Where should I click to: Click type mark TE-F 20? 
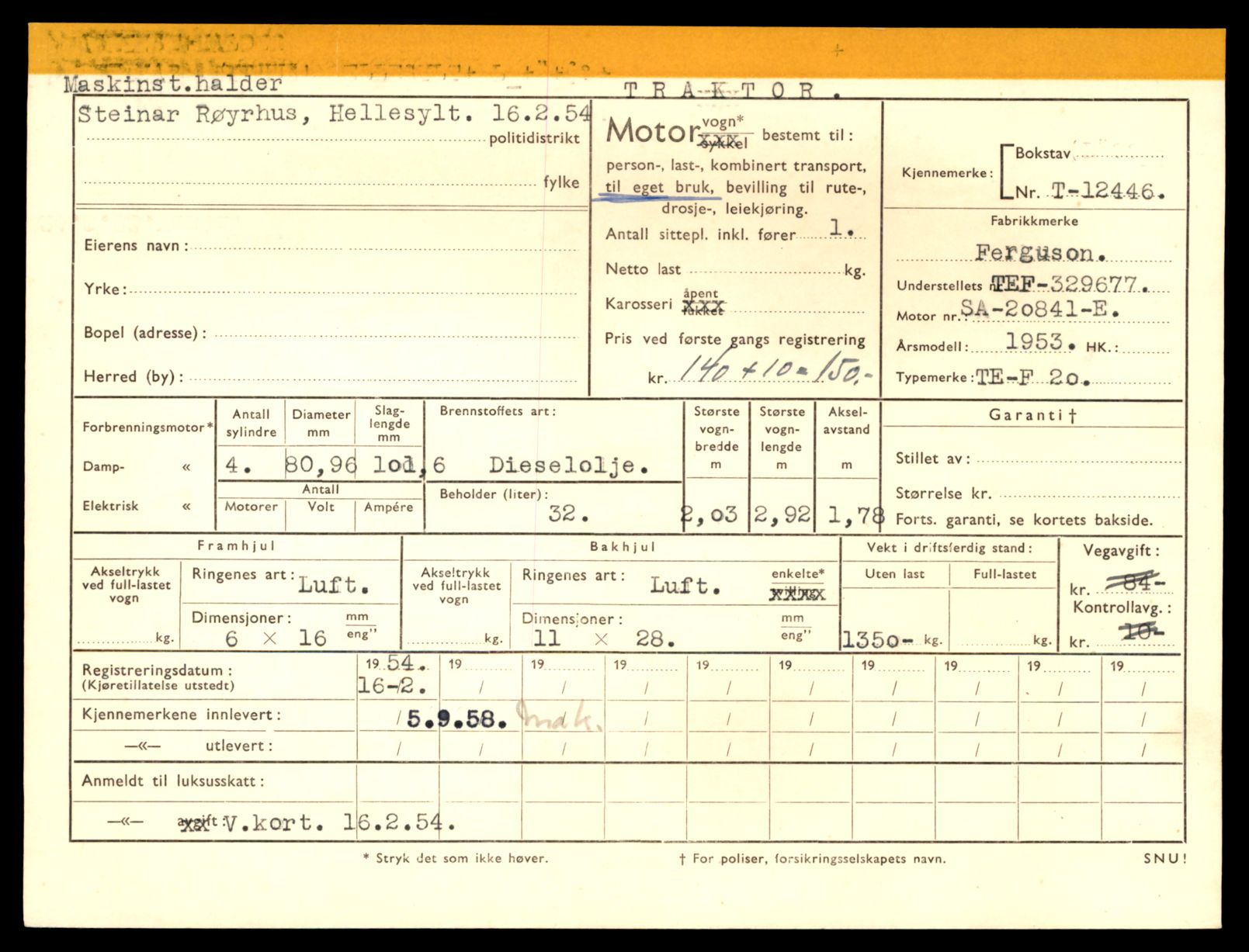(1032, 378)
